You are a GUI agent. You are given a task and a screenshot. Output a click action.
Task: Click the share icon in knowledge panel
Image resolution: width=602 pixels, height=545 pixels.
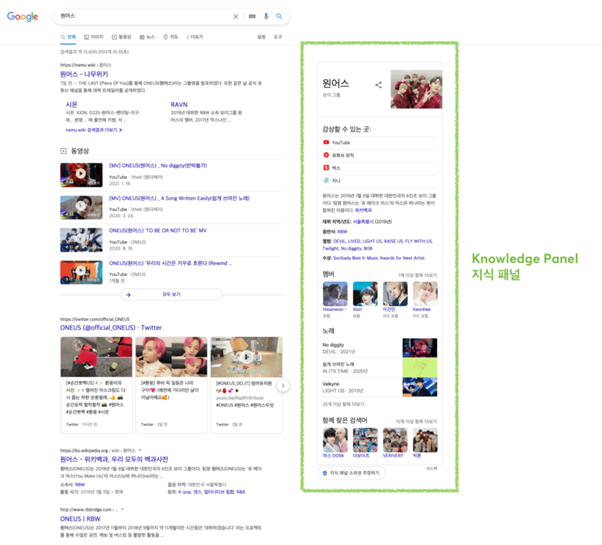(x=379, y=85)
